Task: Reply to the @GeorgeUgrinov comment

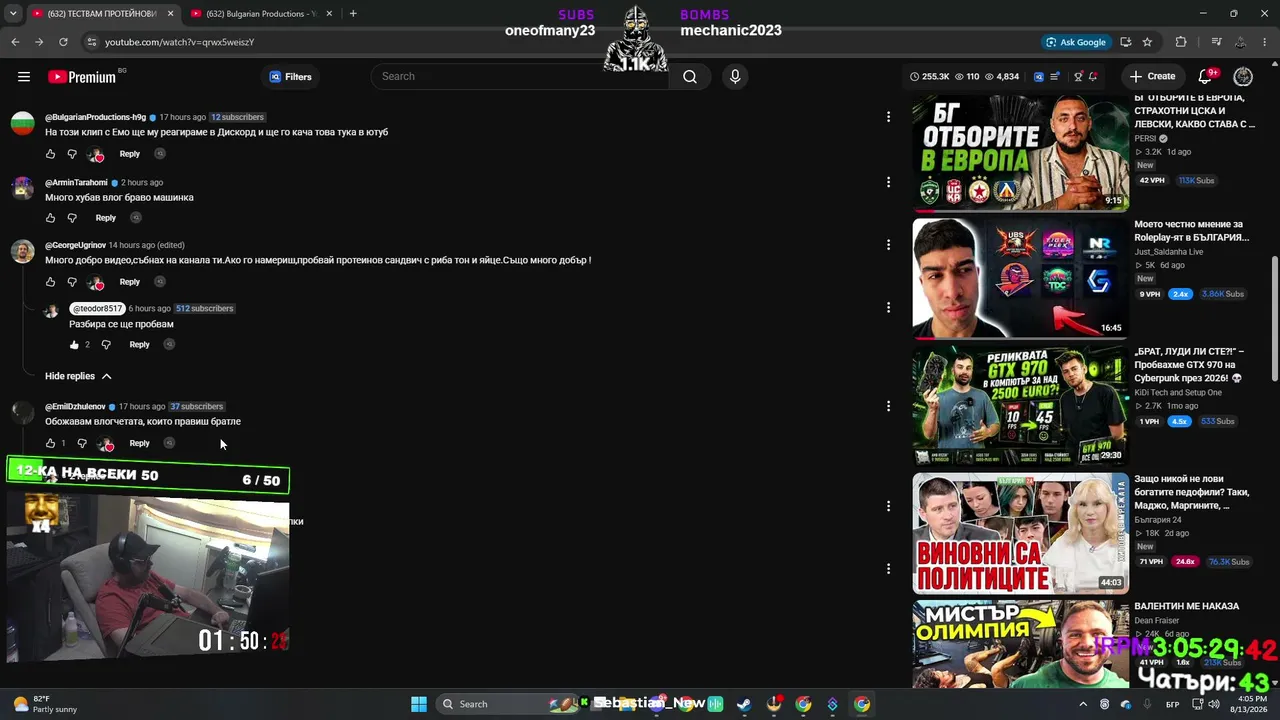Action: point(130,282)
